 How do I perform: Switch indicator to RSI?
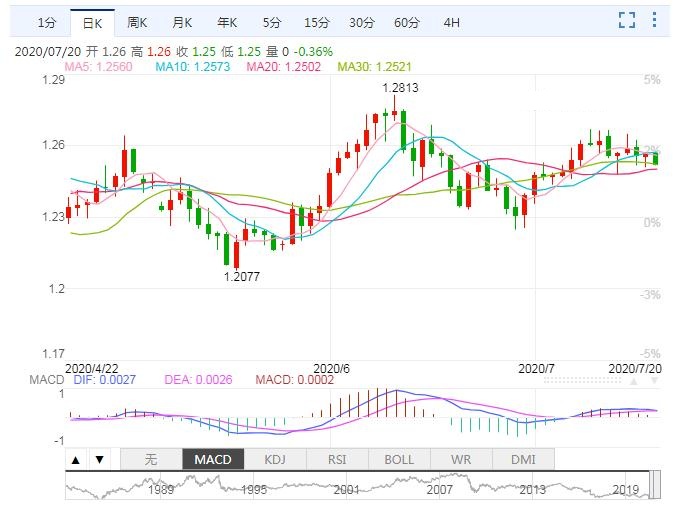[337, 460]
